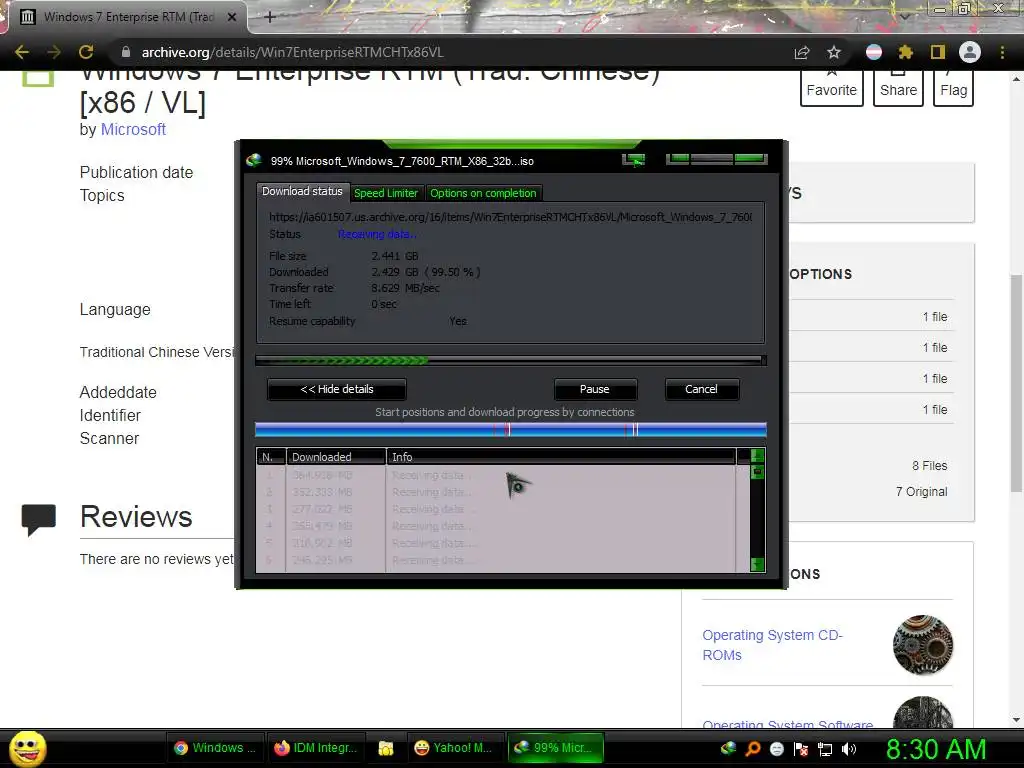The height and width of the screenshot is (768, 1024).
Task: Click the blue connections progress bar
Action: (x=511, y=430)
